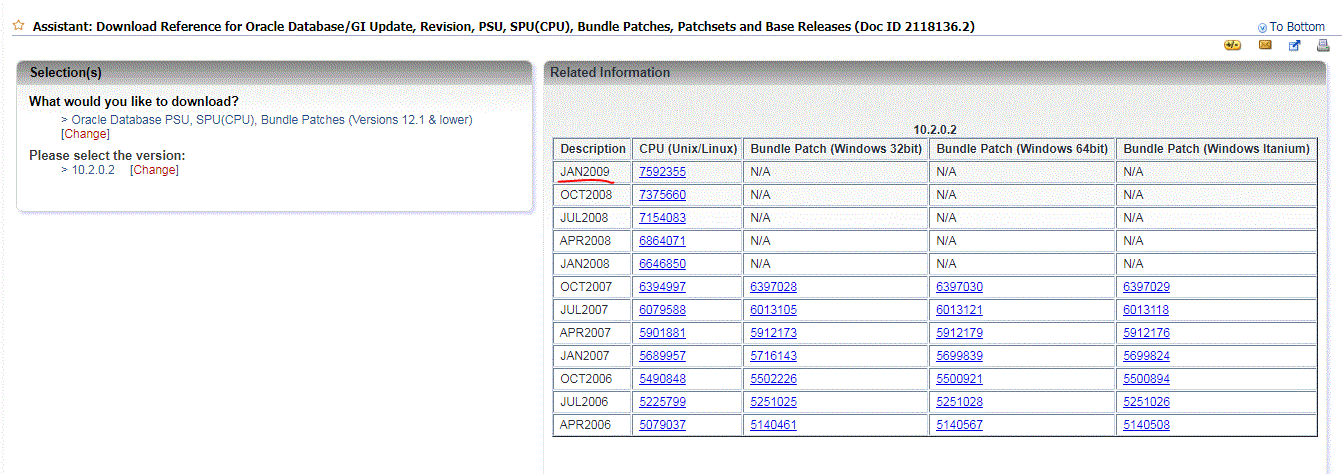Open JAN2008 CPU patch 6646850
Screen dimensions: 1342x474
click(662, 264)
